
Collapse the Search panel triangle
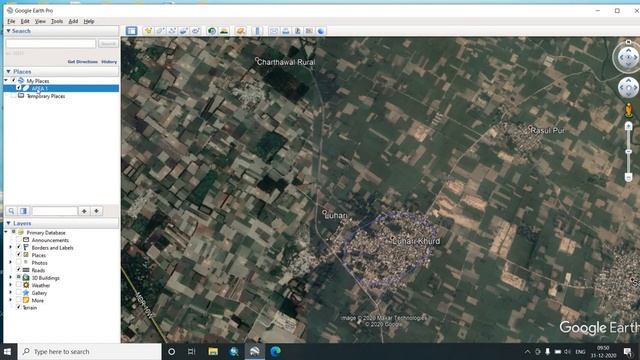8,31
